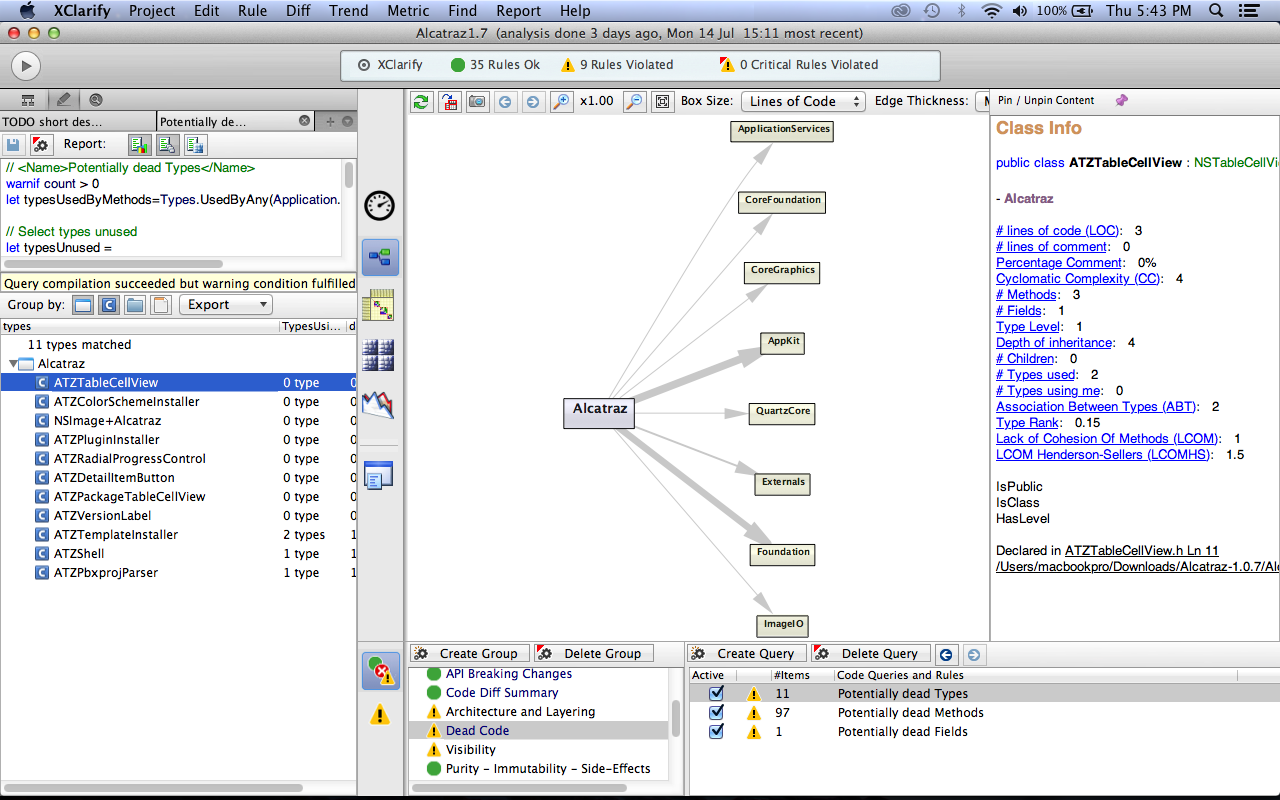Open the Trend menu
Image resolution: width=1280 pixels, height=800 pixels.
click(x=349, y=11)
